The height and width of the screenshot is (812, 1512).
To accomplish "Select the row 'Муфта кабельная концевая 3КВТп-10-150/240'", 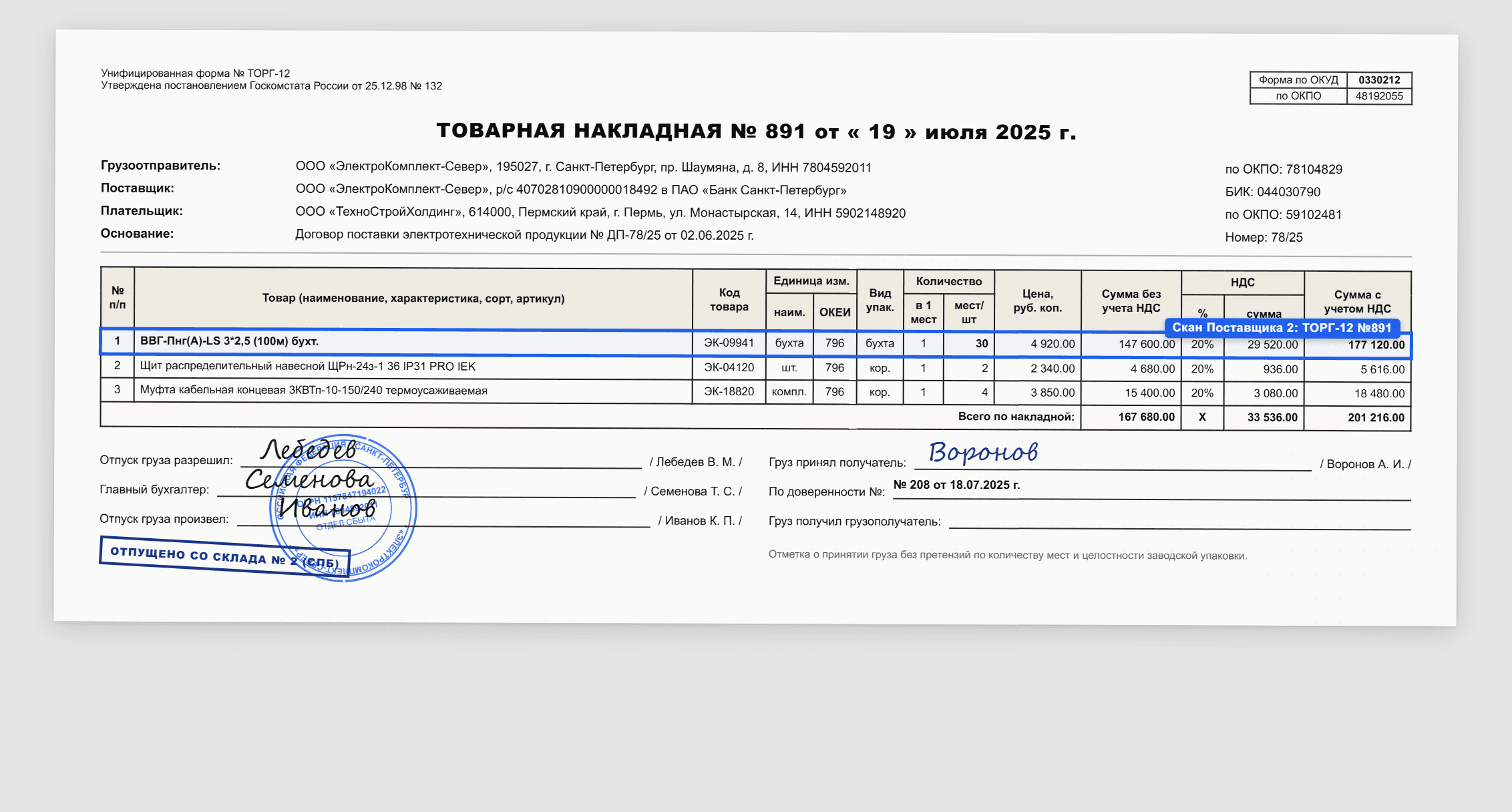I will click(x=755, y=392).
